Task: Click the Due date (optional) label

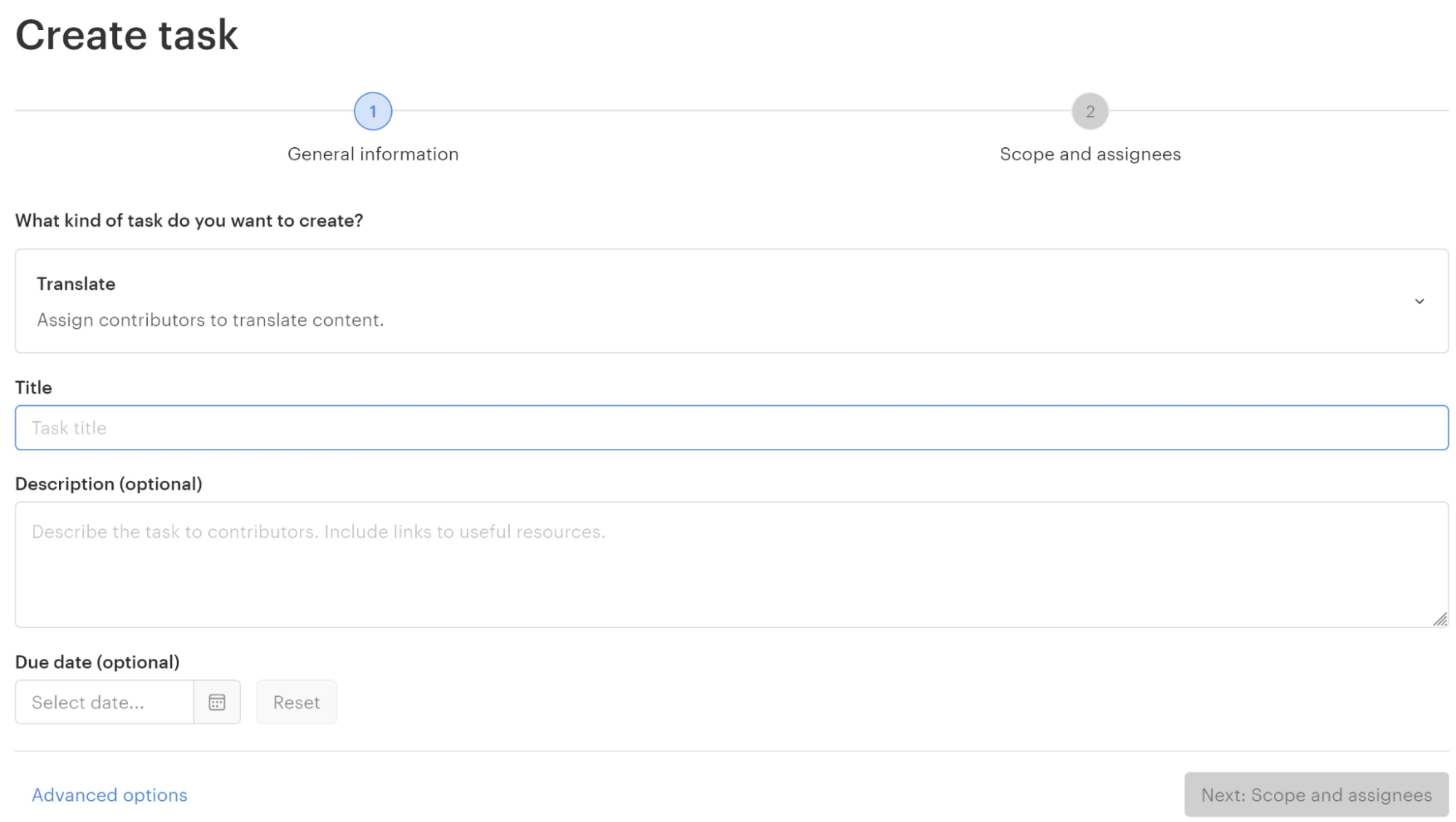Action: coord(97,662)
